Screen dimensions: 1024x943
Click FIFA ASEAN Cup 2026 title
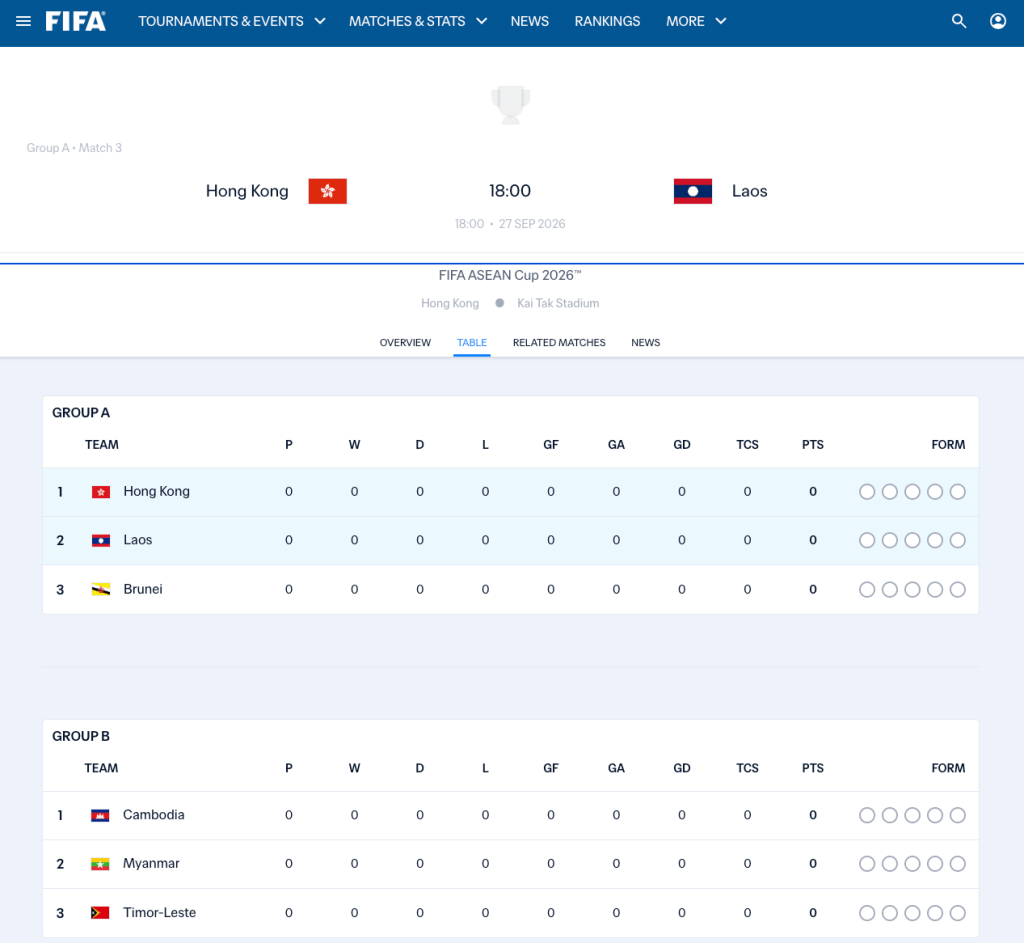click(509, 275)
